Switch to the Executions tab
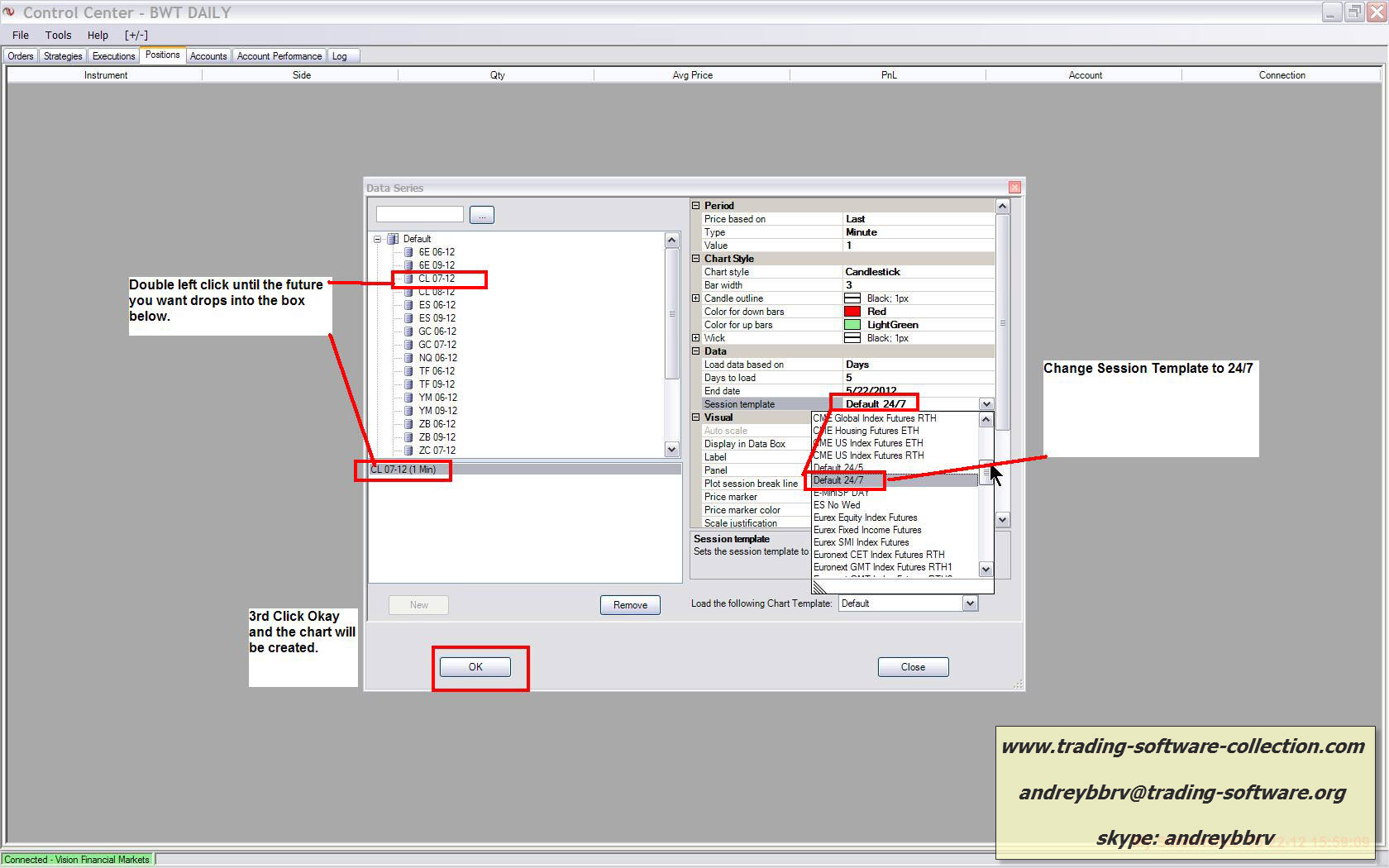The width and height of the screenshot is (1389, 868). tap(113, 56)
